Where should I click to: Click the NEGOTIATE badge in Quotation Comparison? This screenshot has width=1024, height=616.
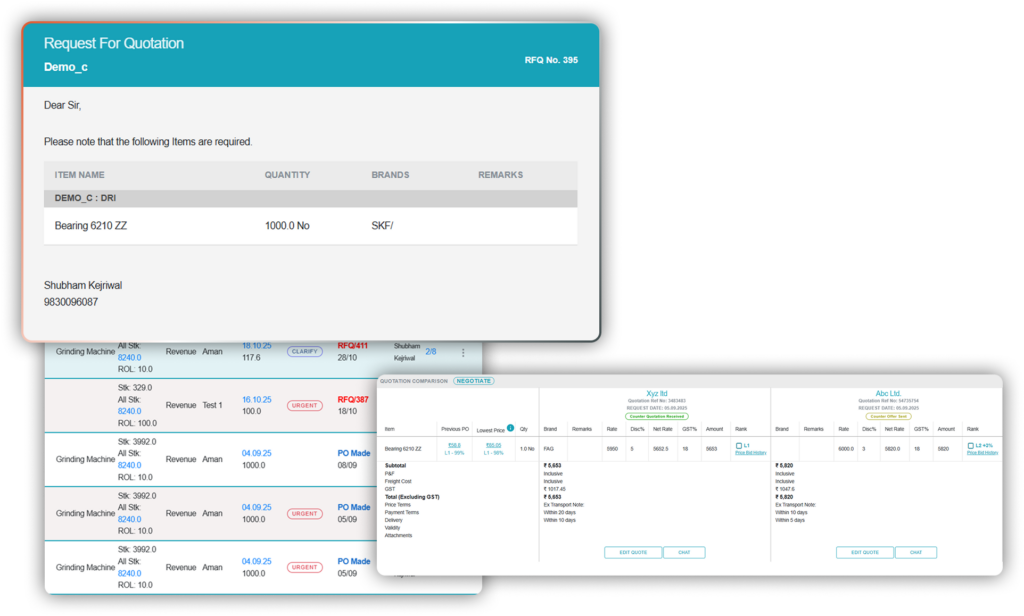473,381
